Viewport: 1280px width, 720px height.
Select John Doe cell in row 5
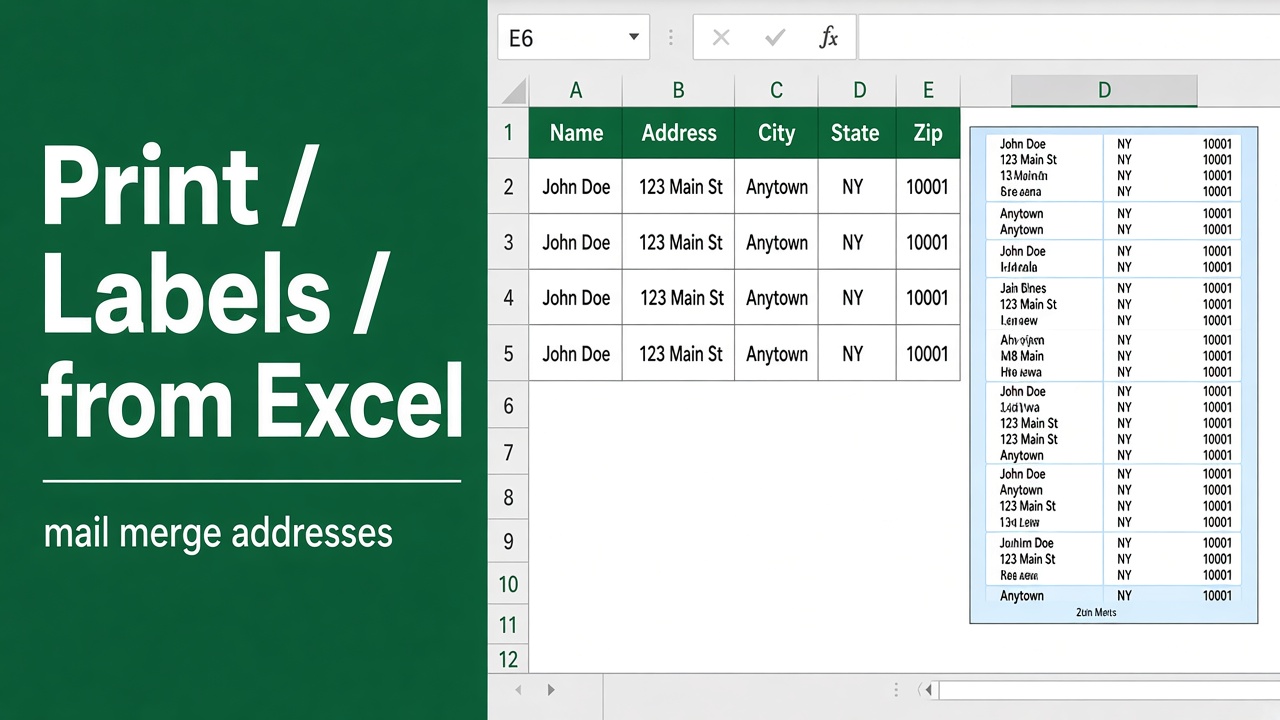point(576,353)
